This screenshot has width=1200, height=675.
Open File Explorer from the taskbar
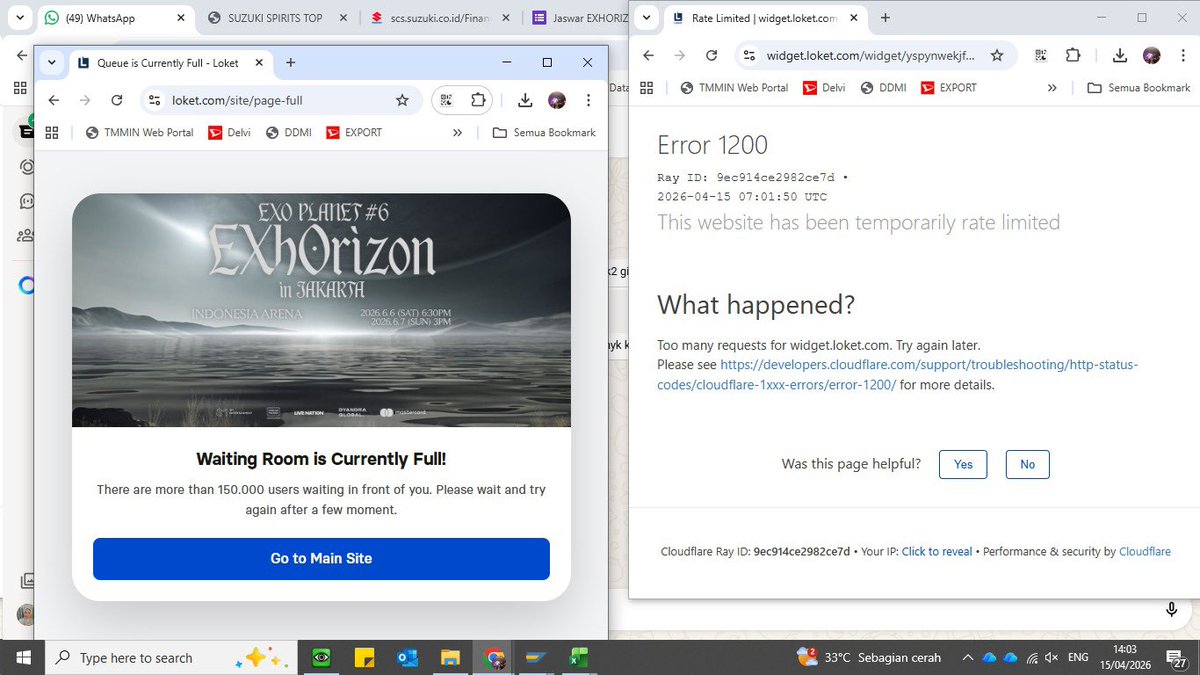pos(450,658)
